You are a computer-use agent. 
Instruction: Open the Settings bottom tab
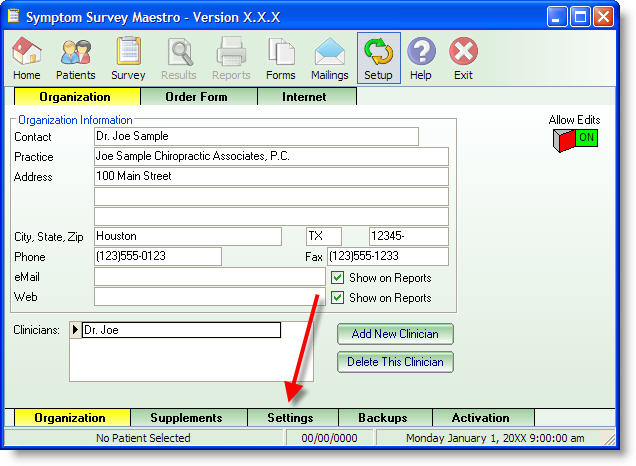coord(290,418)
